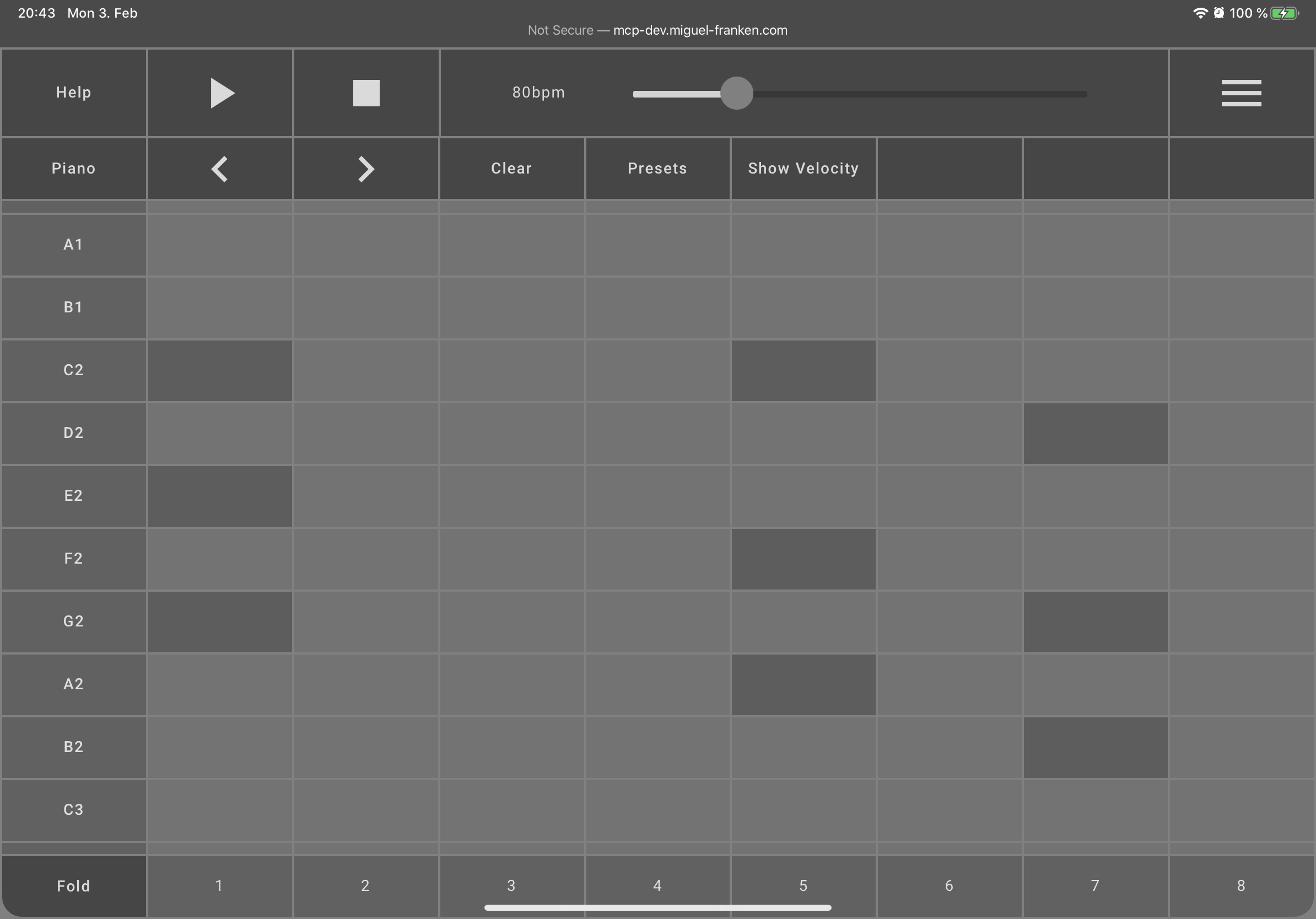Screen dimensions: 1316x919
Task: Drag the BPM slider to adjust tempo
Action: tap(737, 91)
